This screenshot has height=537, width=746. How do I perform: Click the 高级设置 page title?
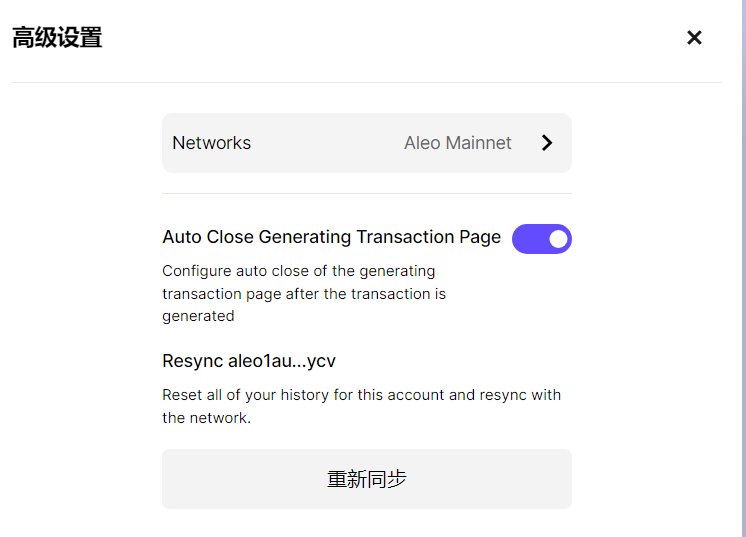pyautogui.click(x=57, y=39)
